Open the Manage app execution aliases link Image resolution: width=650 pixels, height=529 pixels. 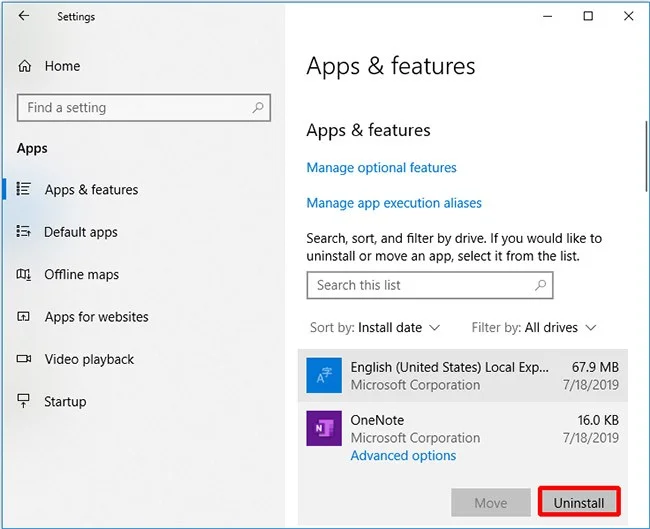pos(394,203)
